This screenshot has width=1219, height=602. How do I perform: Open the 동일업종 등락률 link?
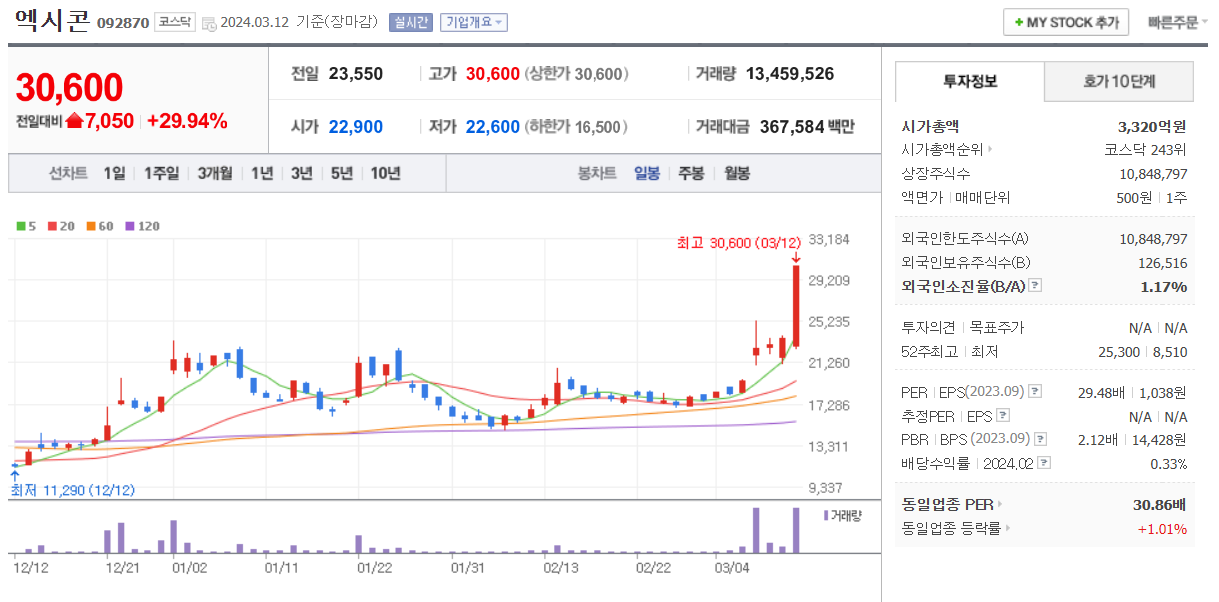[x=951, y=528]
